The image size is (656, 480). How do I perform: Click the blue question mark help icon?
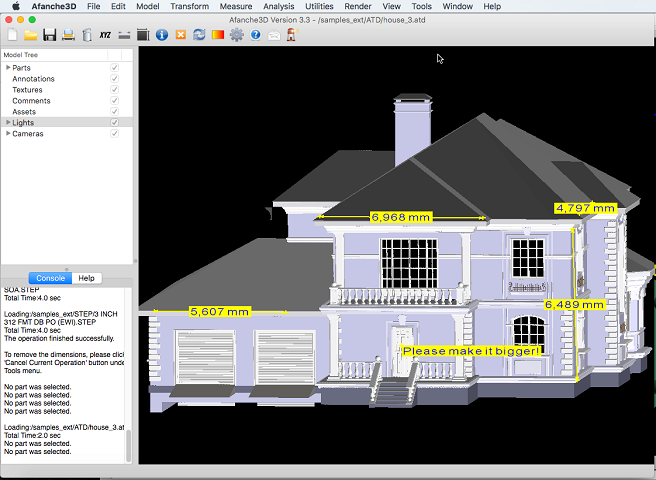[x=256, y=35]
